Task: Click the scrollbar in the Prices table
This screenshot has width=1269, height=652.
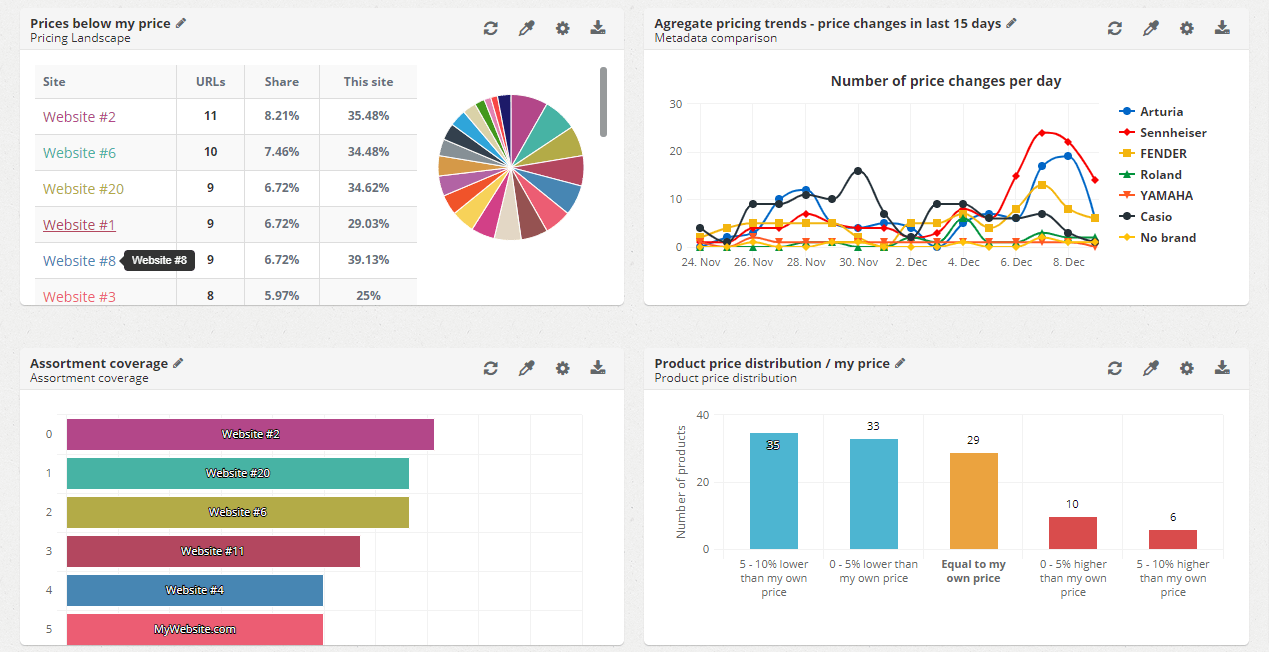Action: click(x=604, y=100)
